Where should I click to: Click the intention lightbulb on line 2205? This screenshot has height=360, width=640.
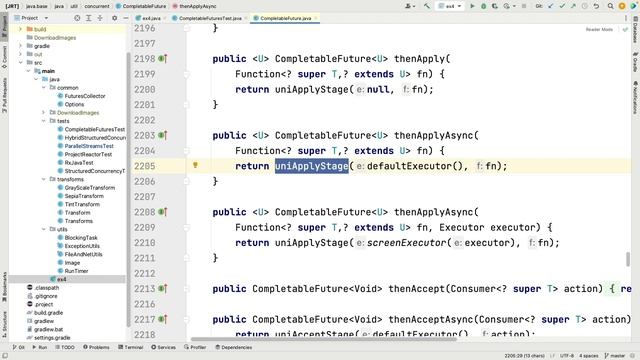[195, 165]
